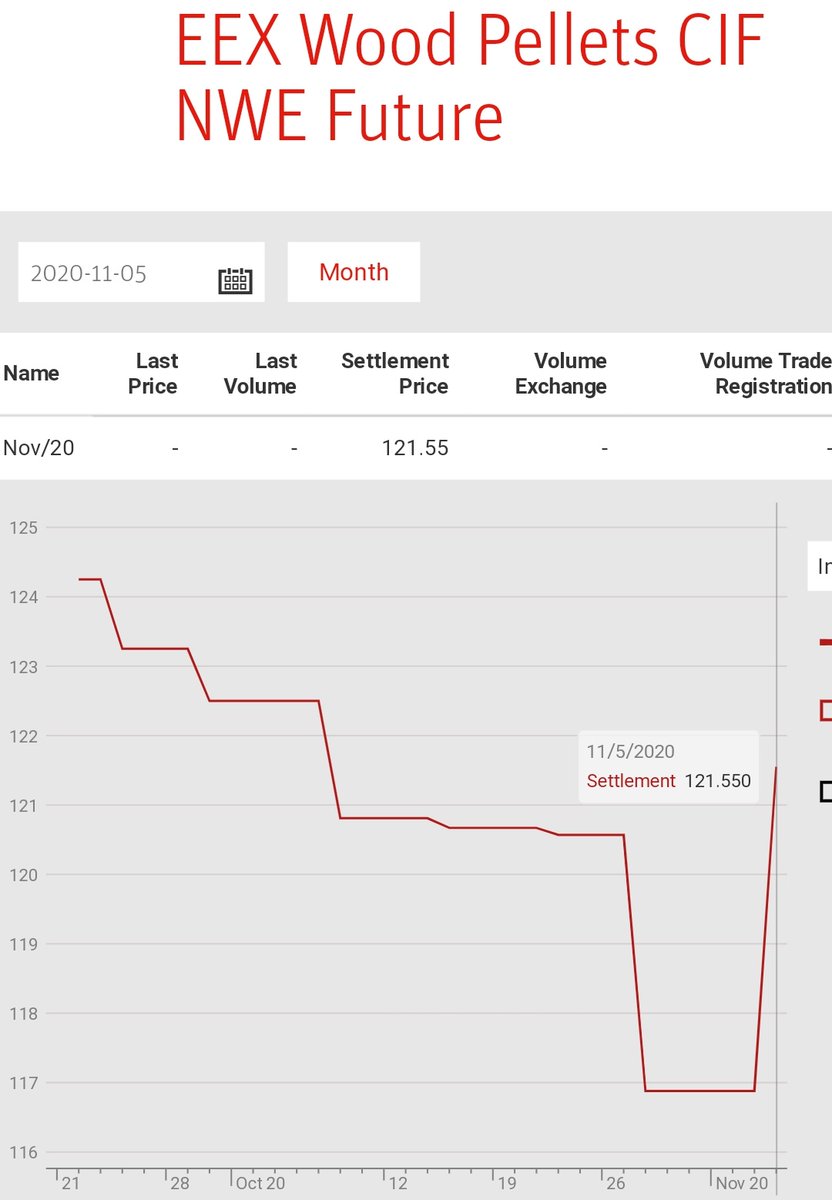Select the 11/5/2020 settlement tooltip
This screenshot has height=1200, width=832.
point(668,766)
